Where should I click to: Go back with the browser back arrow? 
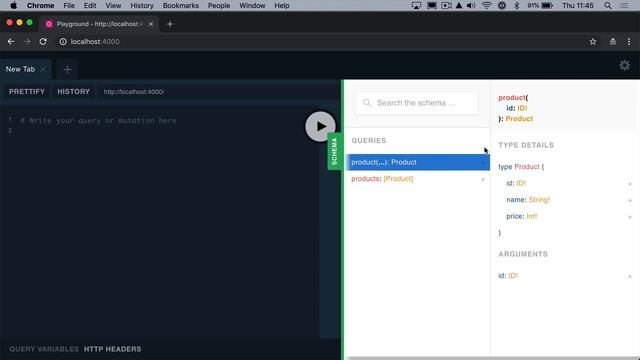tap(11, 42)
